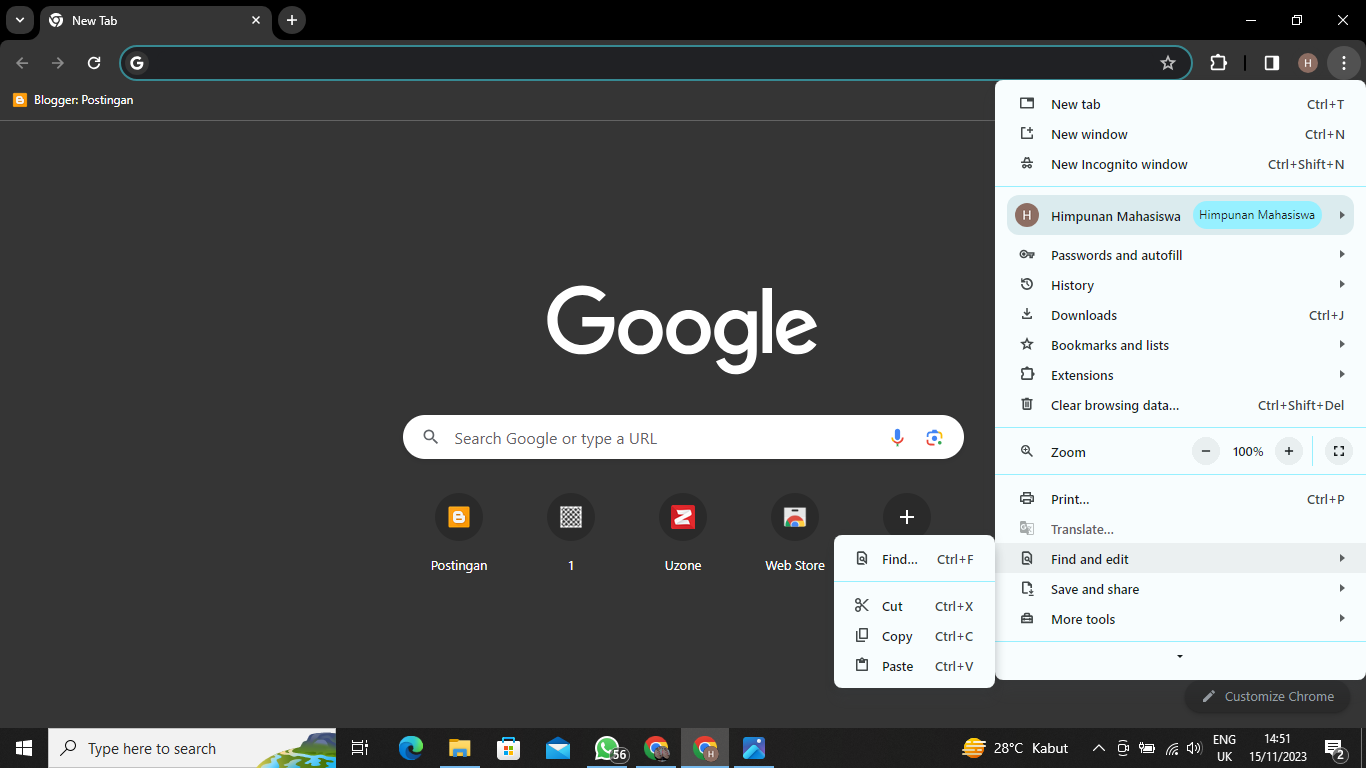
Task: Select Print from the menu
Action: [x=1180, y=499]
